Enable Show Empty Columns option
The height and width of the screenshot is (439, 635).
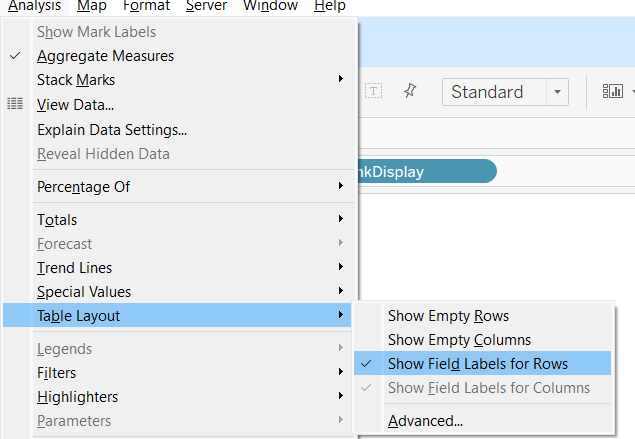coord(459,340)
